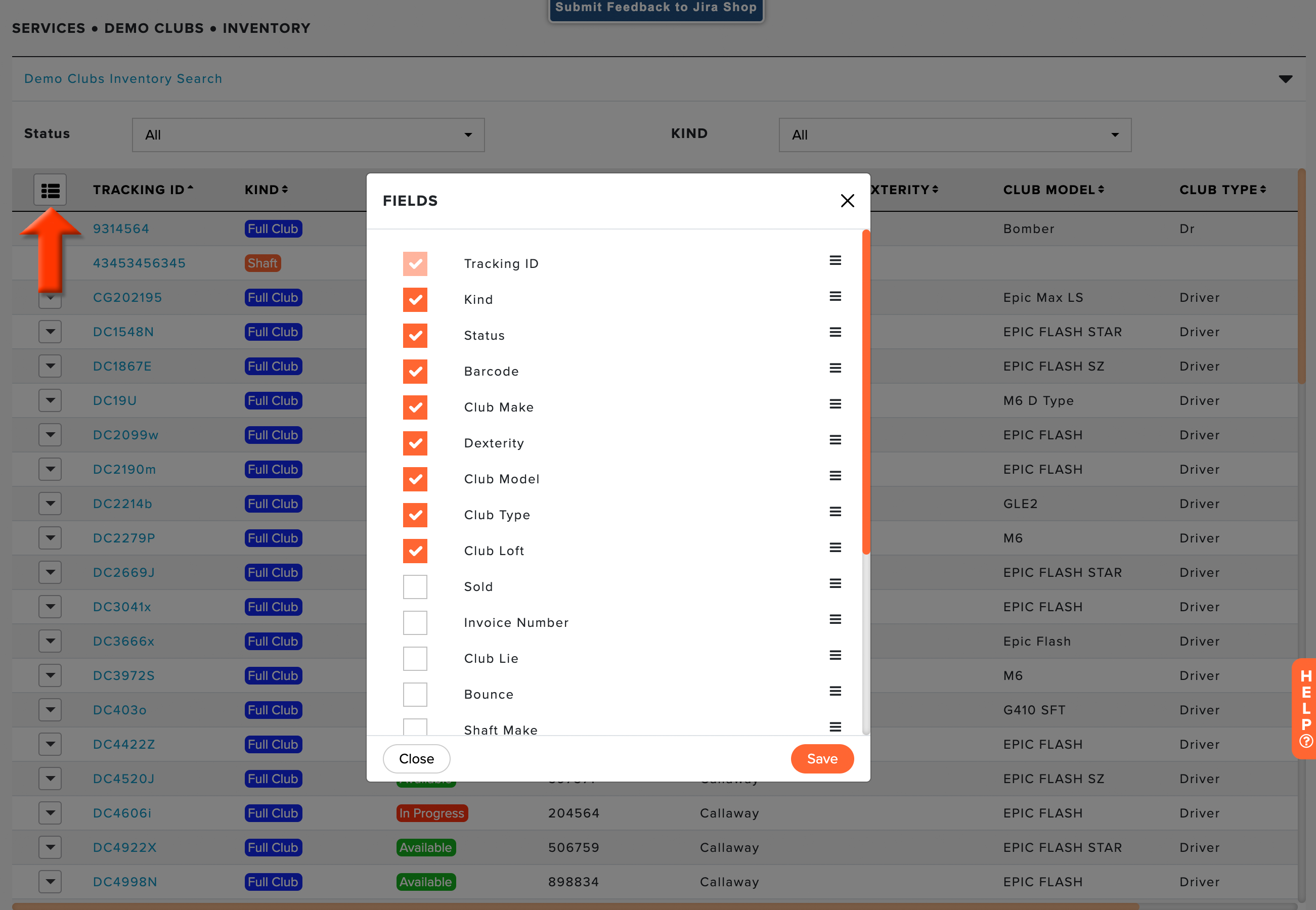This screenshot has height=910, width=1316.
Task: Close the Fields dialog with the X
Action: click(847, 201)
